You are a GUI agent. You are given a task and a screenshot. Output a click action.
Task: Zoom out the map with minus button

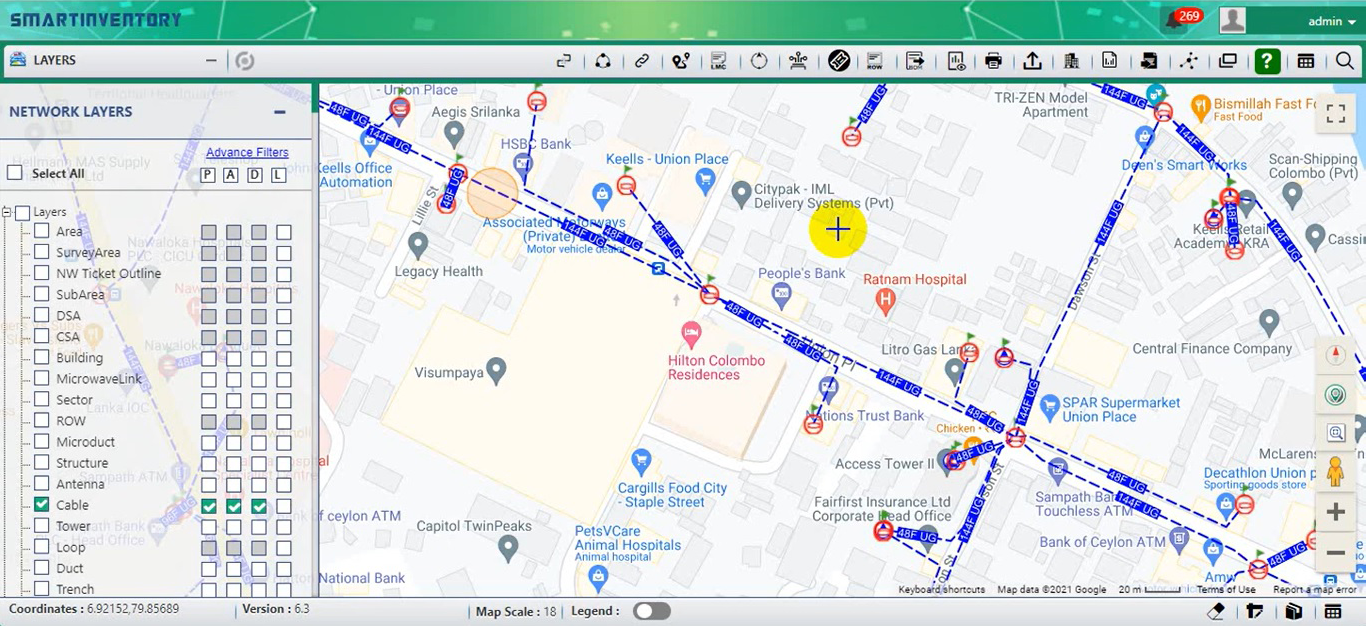point(1336,552)
